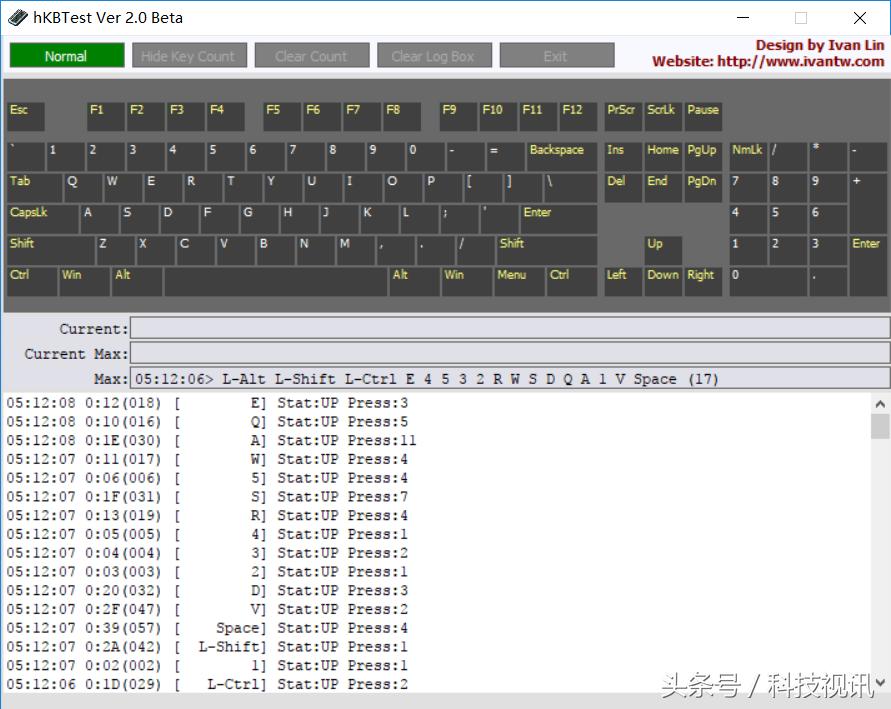The image size is (891, 709).
Task: Click the Home key tile
Action: click(663, 157)
